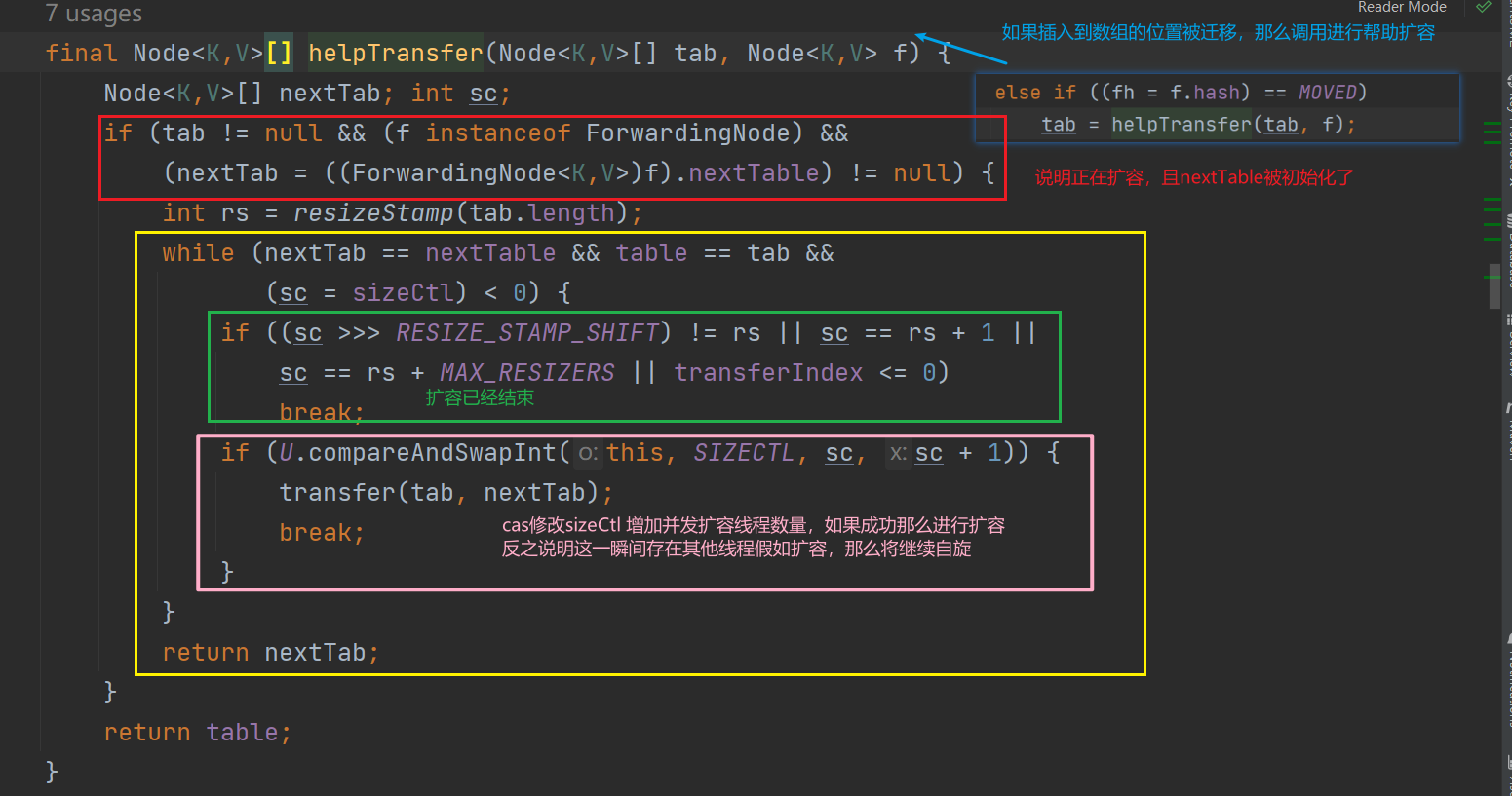Click the editor's vertical scrollbar thumb
Viewport: 1512px width, 796px height.
1494,285
